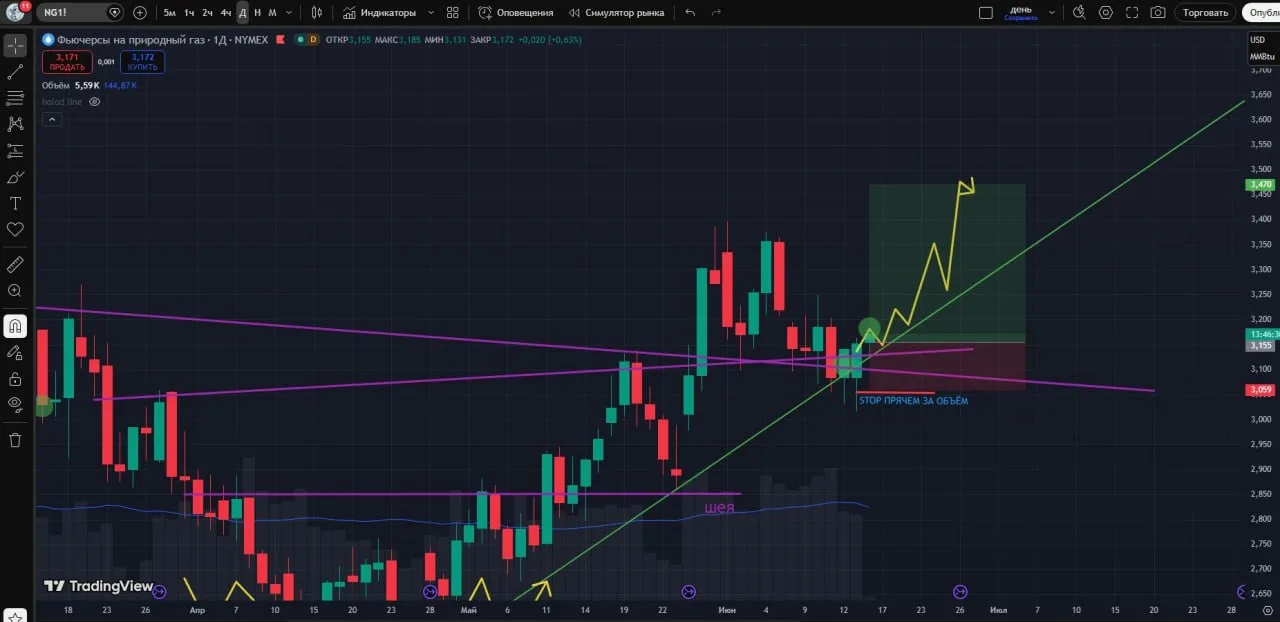Add symbol with the plus circle icon
1280x622 pixels.
pos(139,13)
